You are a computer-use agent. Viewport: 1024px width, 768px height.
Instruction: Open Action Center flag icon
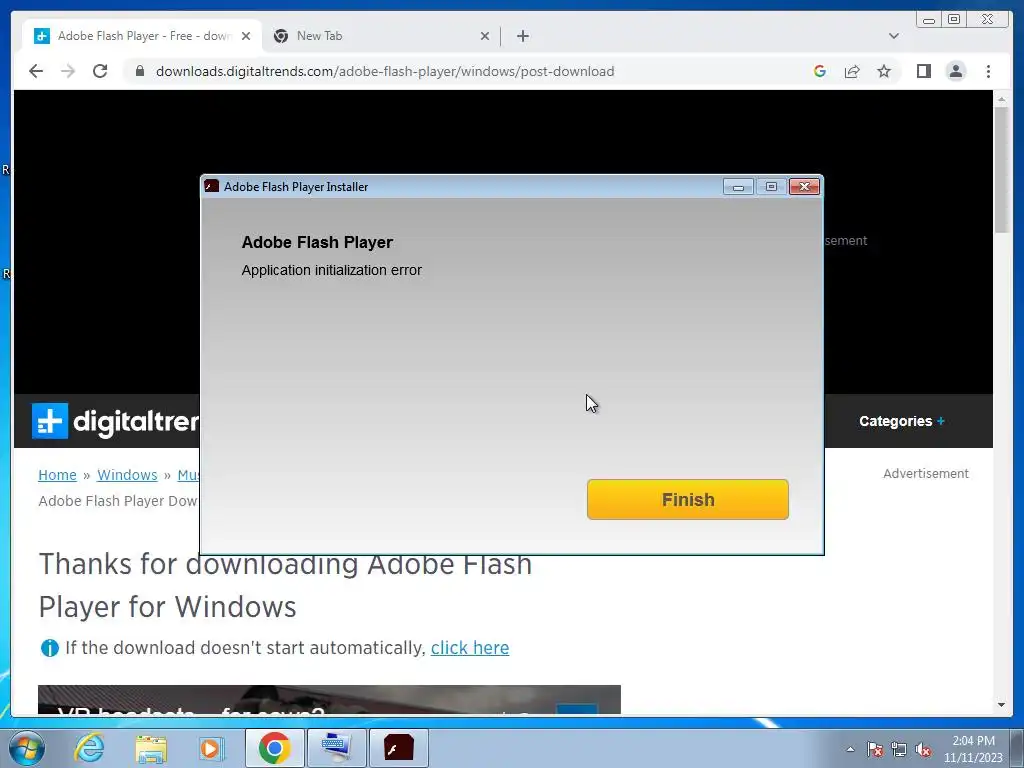(x=875, y=749)
